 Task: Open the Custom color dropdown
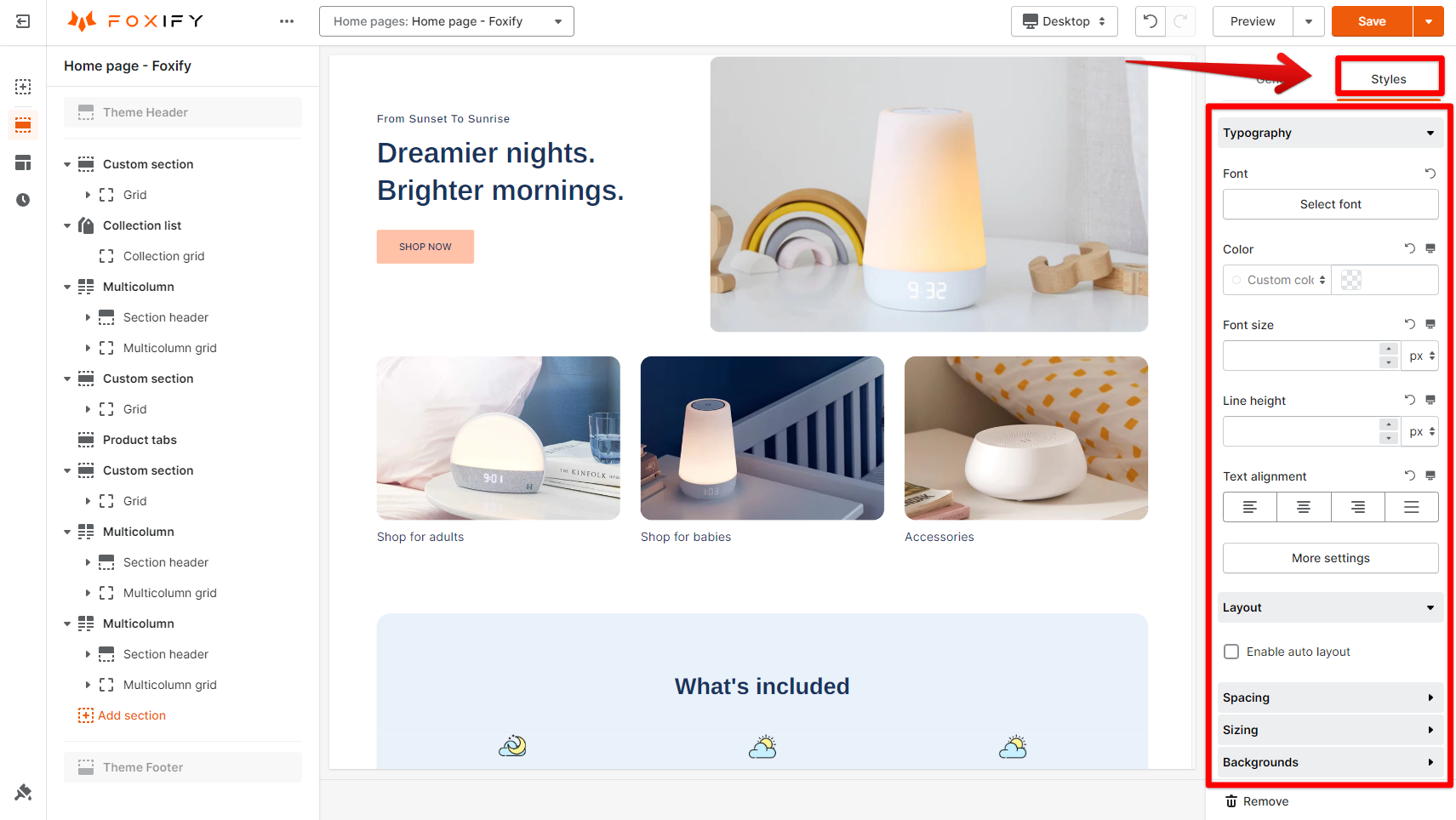(1277, 280)
